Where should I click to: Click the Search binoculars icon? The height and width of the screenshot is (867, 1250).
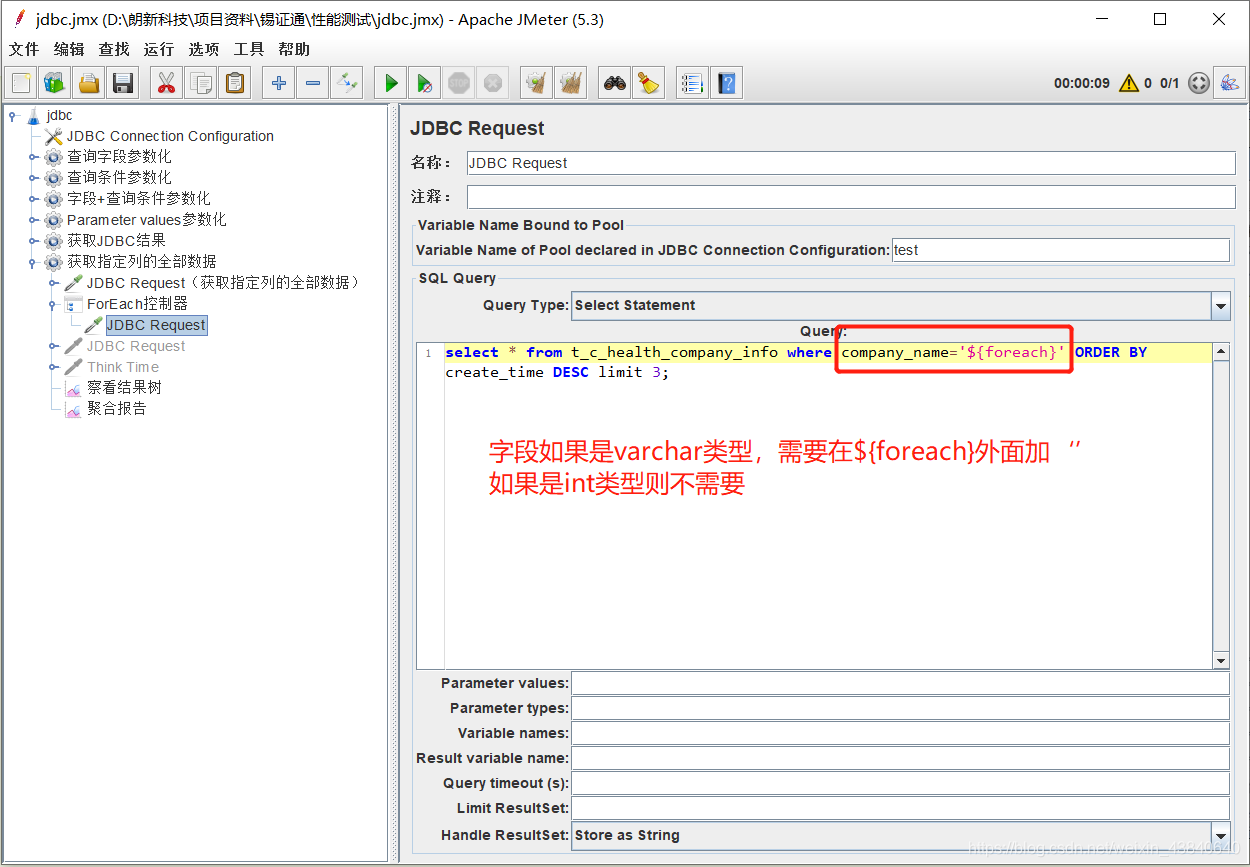tap(615, 83)
